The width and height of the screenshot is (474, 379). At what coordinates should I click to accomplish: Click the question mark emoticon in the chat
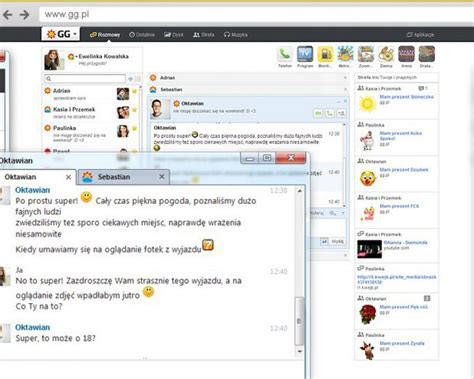click(x=208, y=245)
